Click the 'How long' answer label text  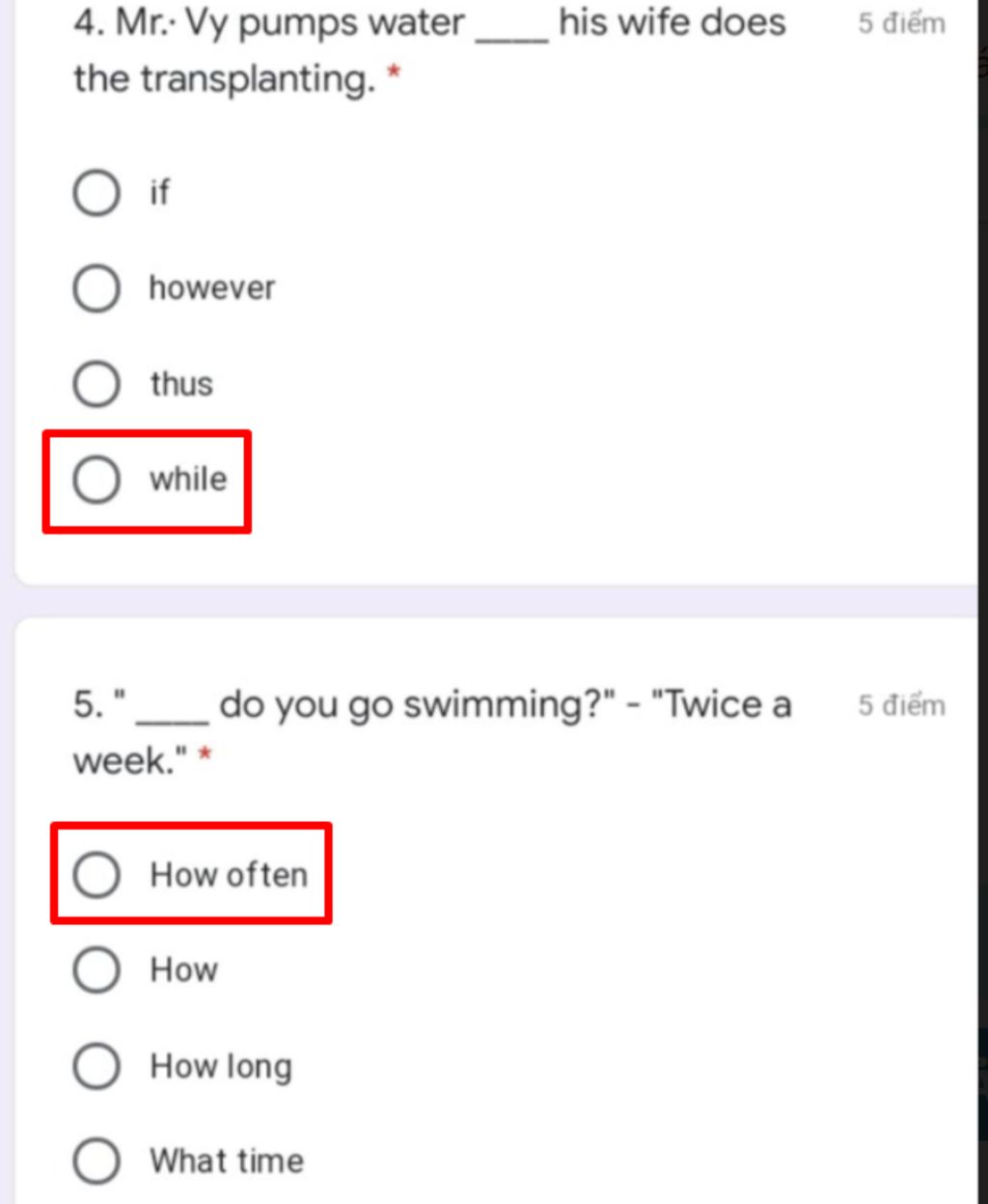221,1067
